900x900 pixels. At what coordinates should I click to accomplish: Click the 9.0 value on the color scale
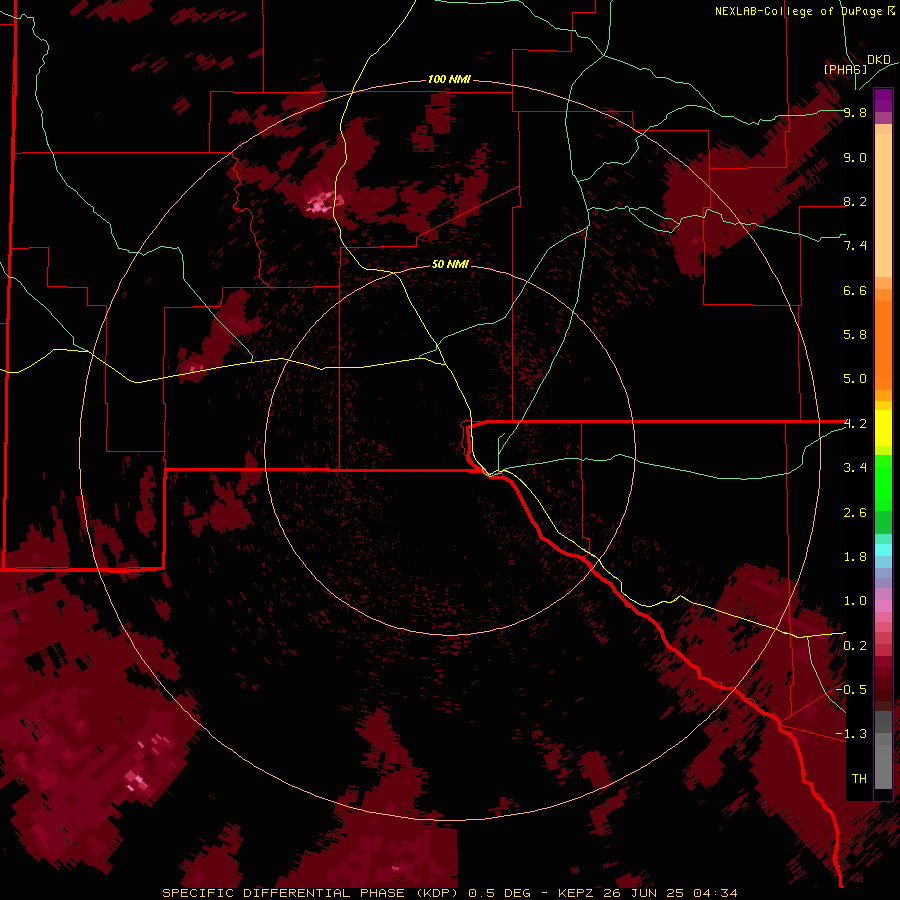(x=855, y=158)
